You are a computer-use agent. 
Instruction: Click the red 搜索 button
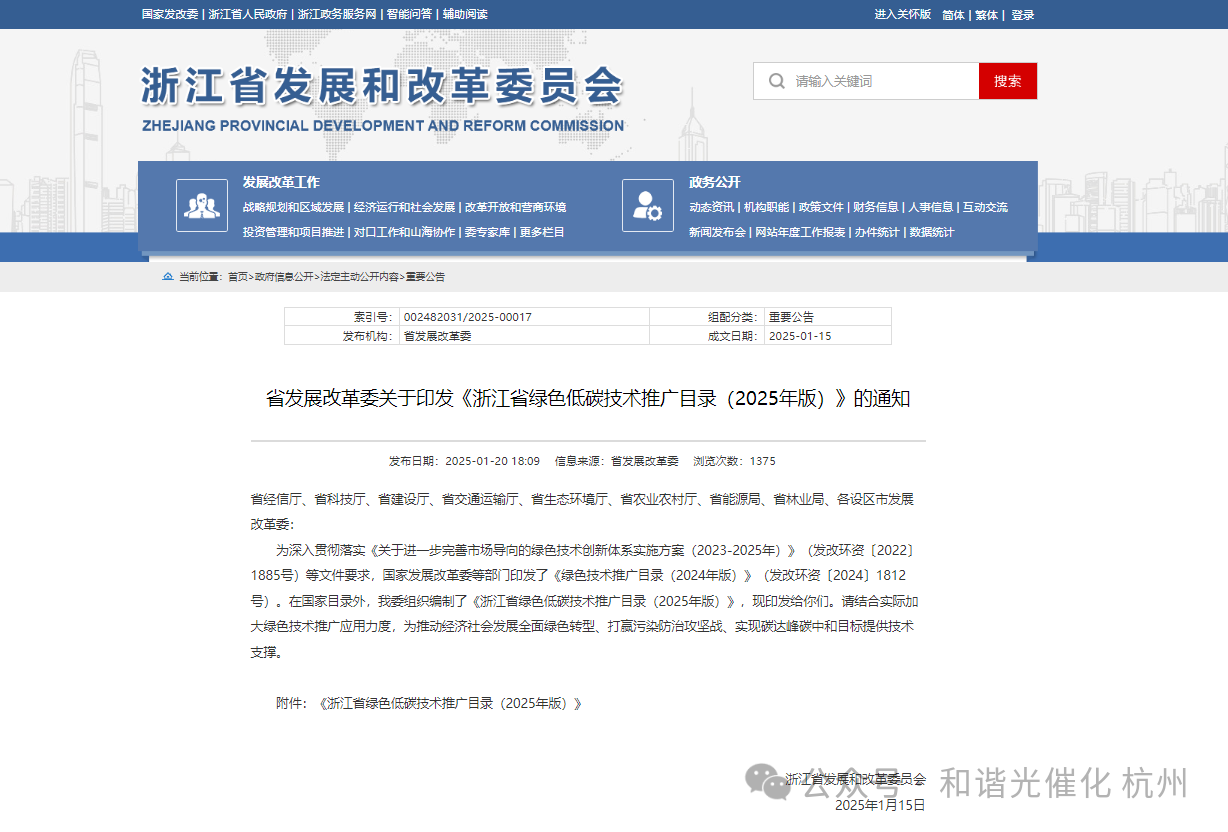point(1008,81)
